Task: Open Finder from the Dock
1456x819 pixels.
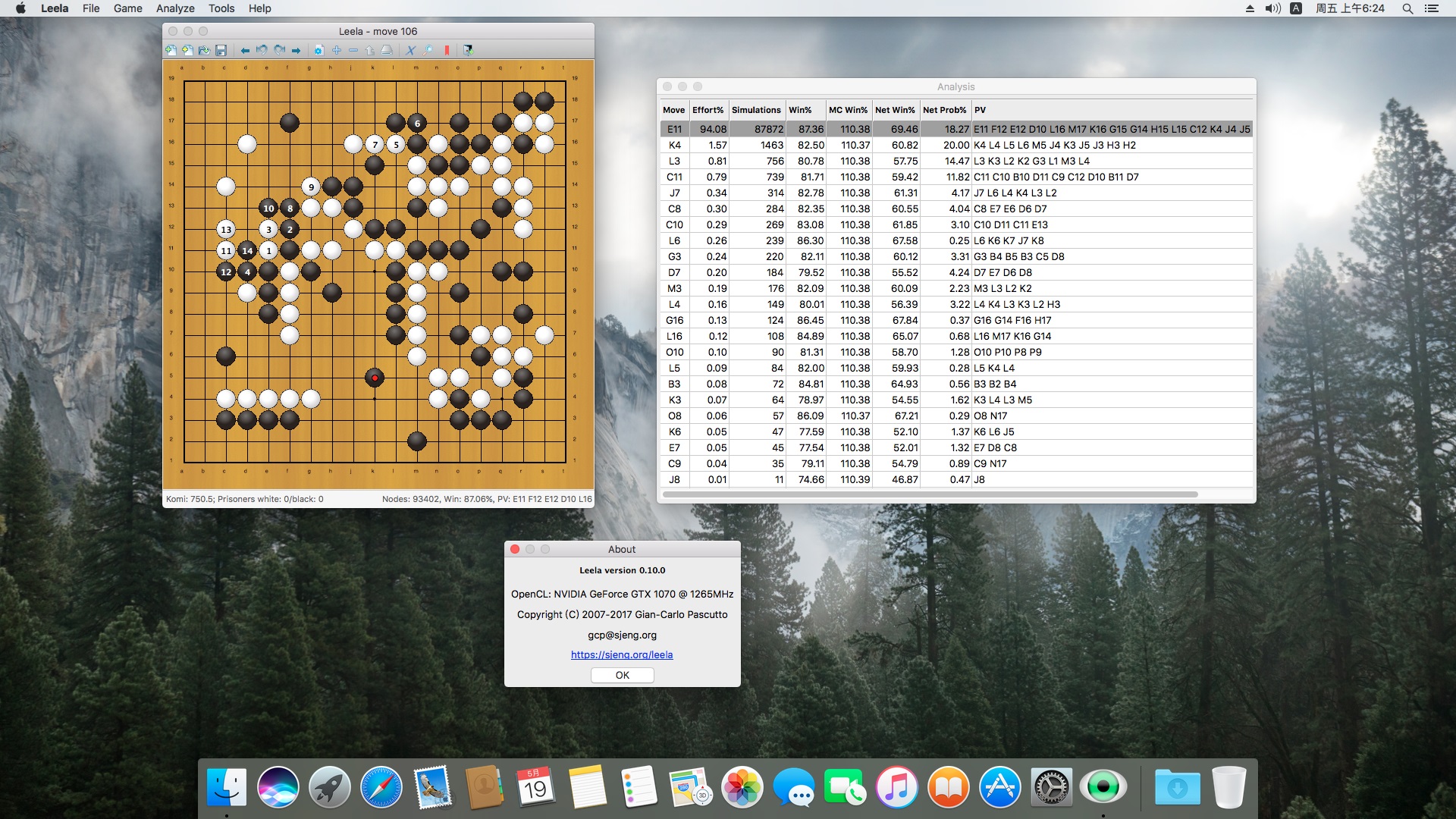Action: coord(226,787)
